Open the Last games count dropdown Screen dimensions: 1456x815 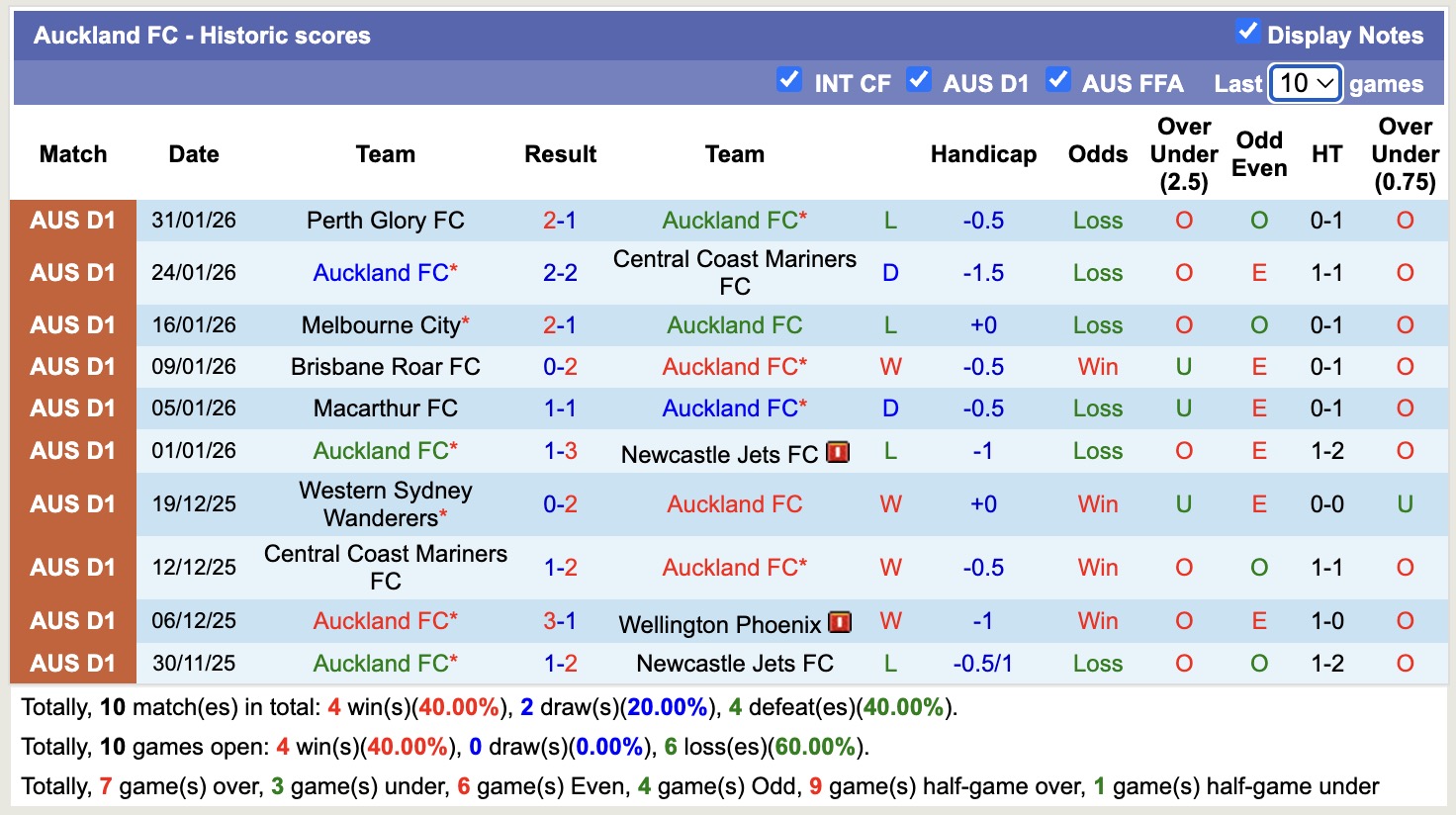[x=1304, y=84]
